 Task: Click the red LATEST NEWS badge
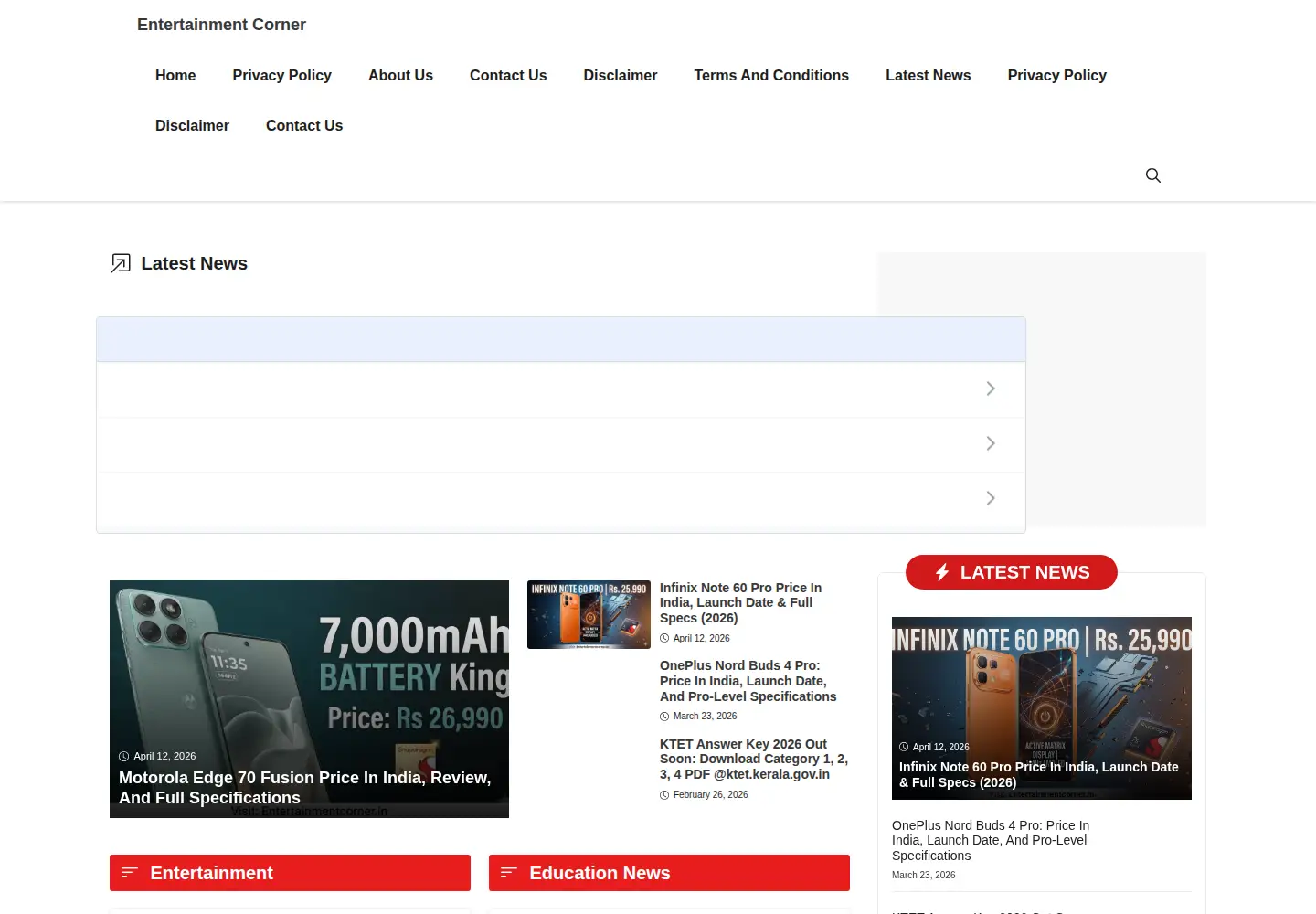tap(1012, 572)
